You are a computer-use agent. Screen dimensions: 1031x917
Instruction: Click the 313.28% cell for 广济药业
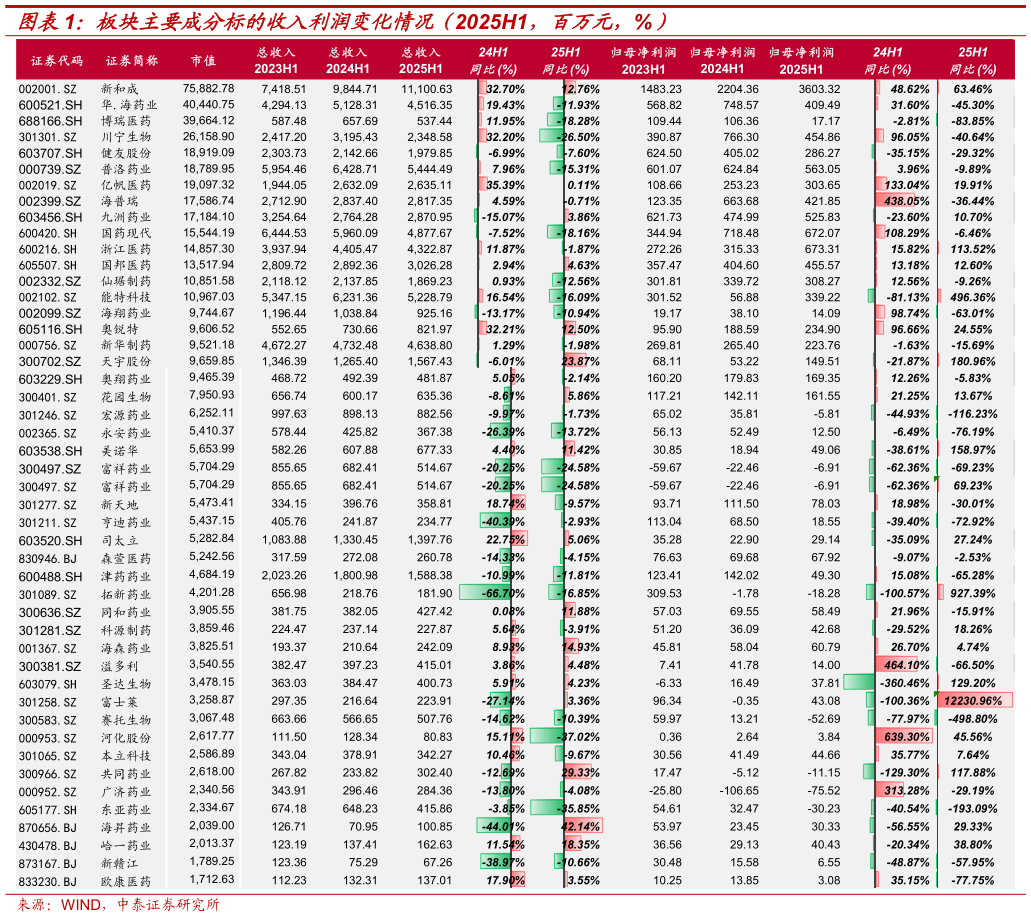click(x=906, y=790)
